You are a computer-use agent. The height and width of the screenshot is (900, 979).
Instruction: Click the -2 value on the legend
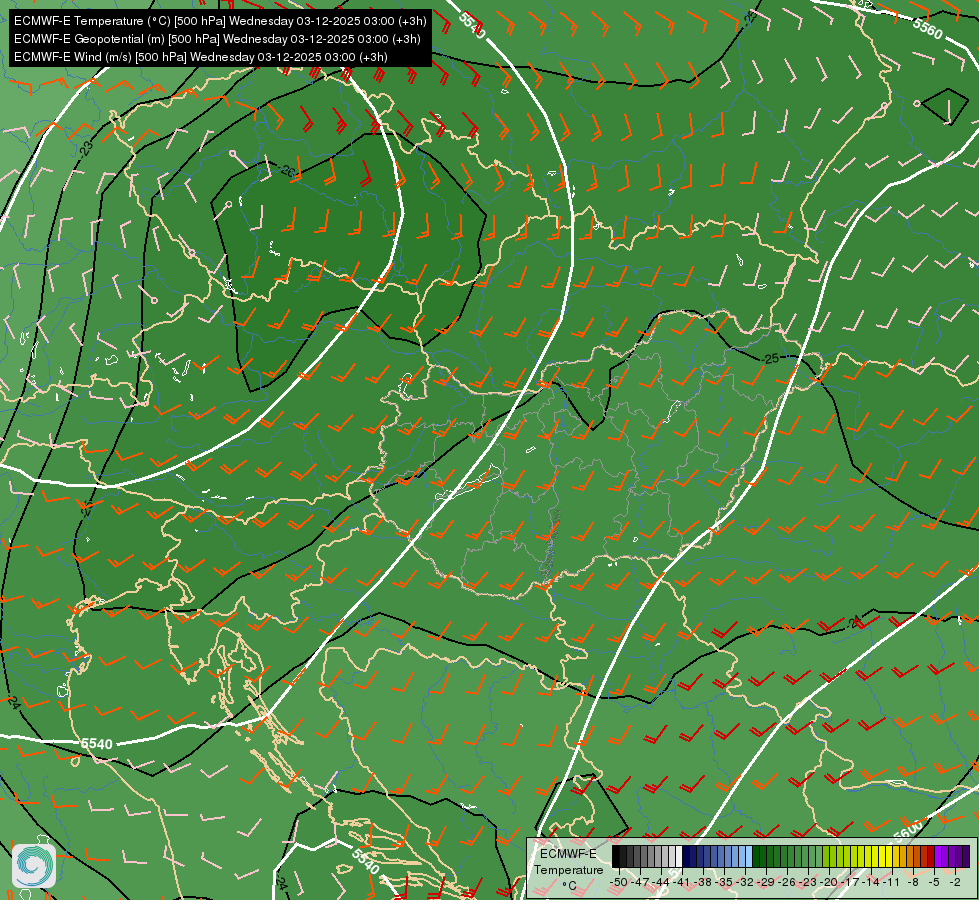(x=955, y=883)
